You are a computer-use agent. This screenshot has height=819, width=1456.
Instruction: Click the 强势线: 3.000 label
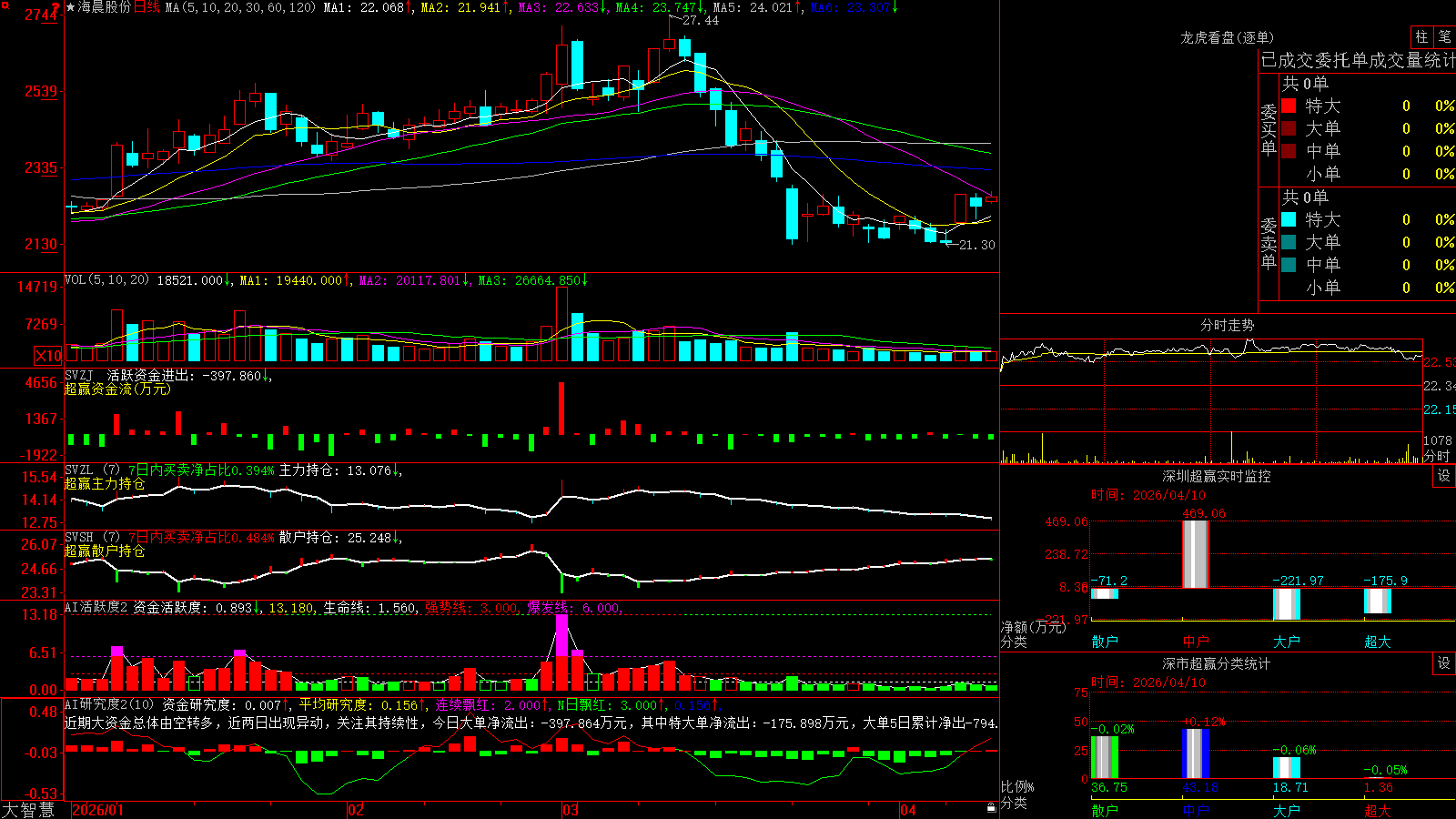(472, 607)
